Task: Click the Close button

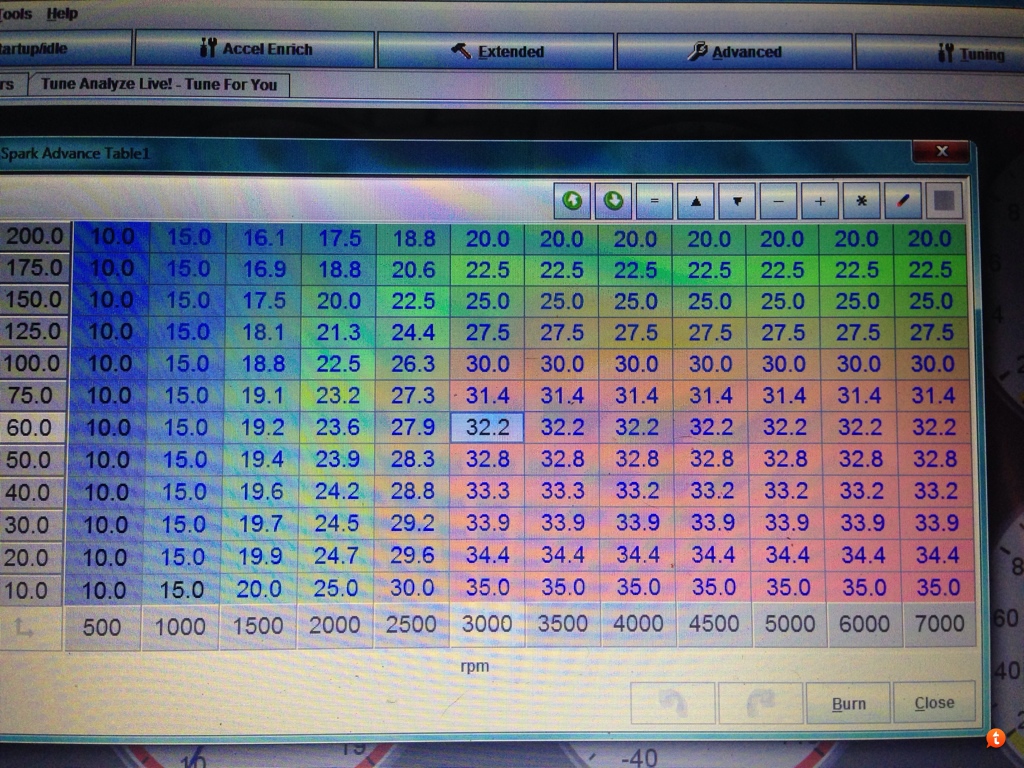Action: 935,703
